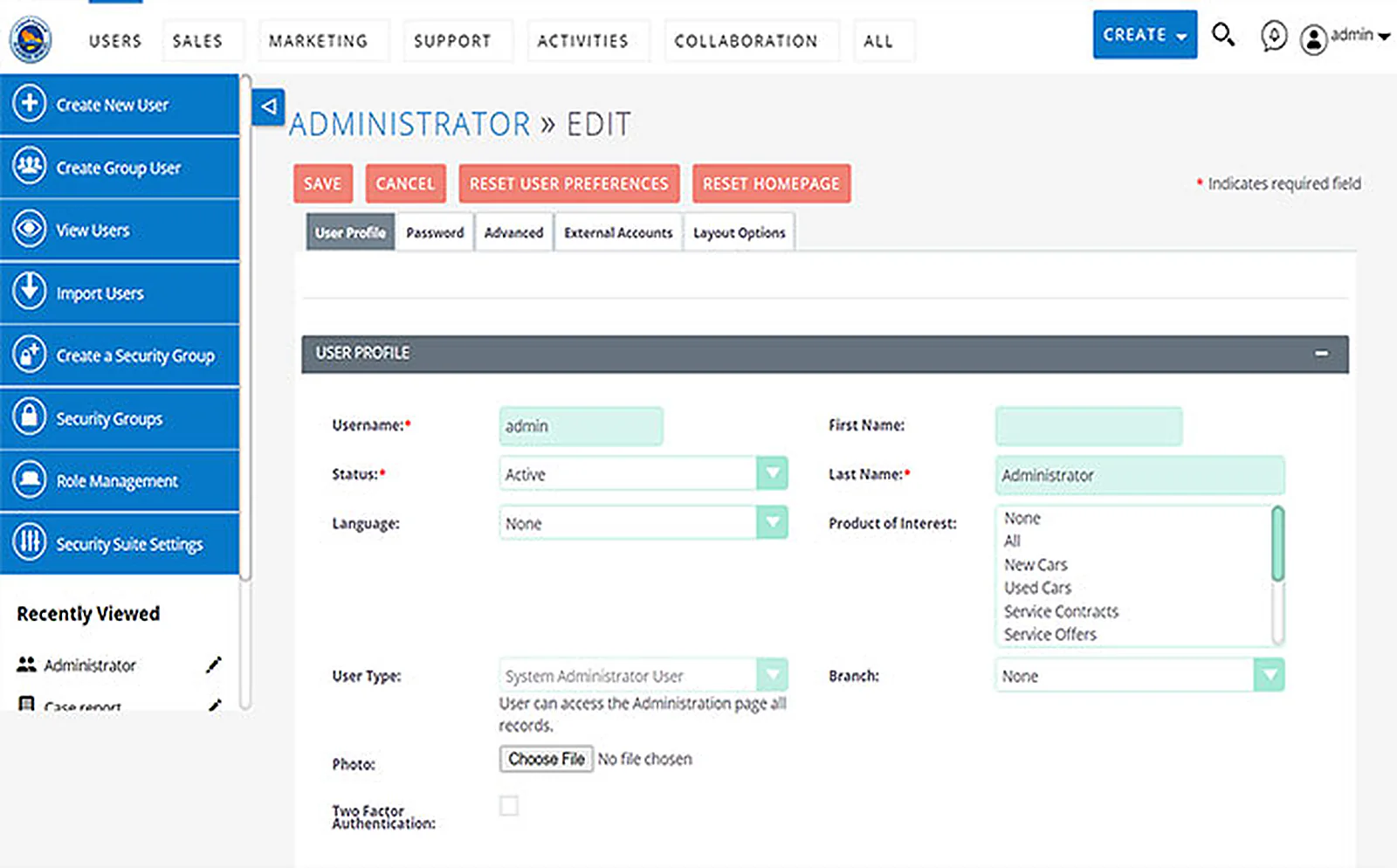
Task: Click the Product of Interest list scrollbar
Action: pos(1277,575)
